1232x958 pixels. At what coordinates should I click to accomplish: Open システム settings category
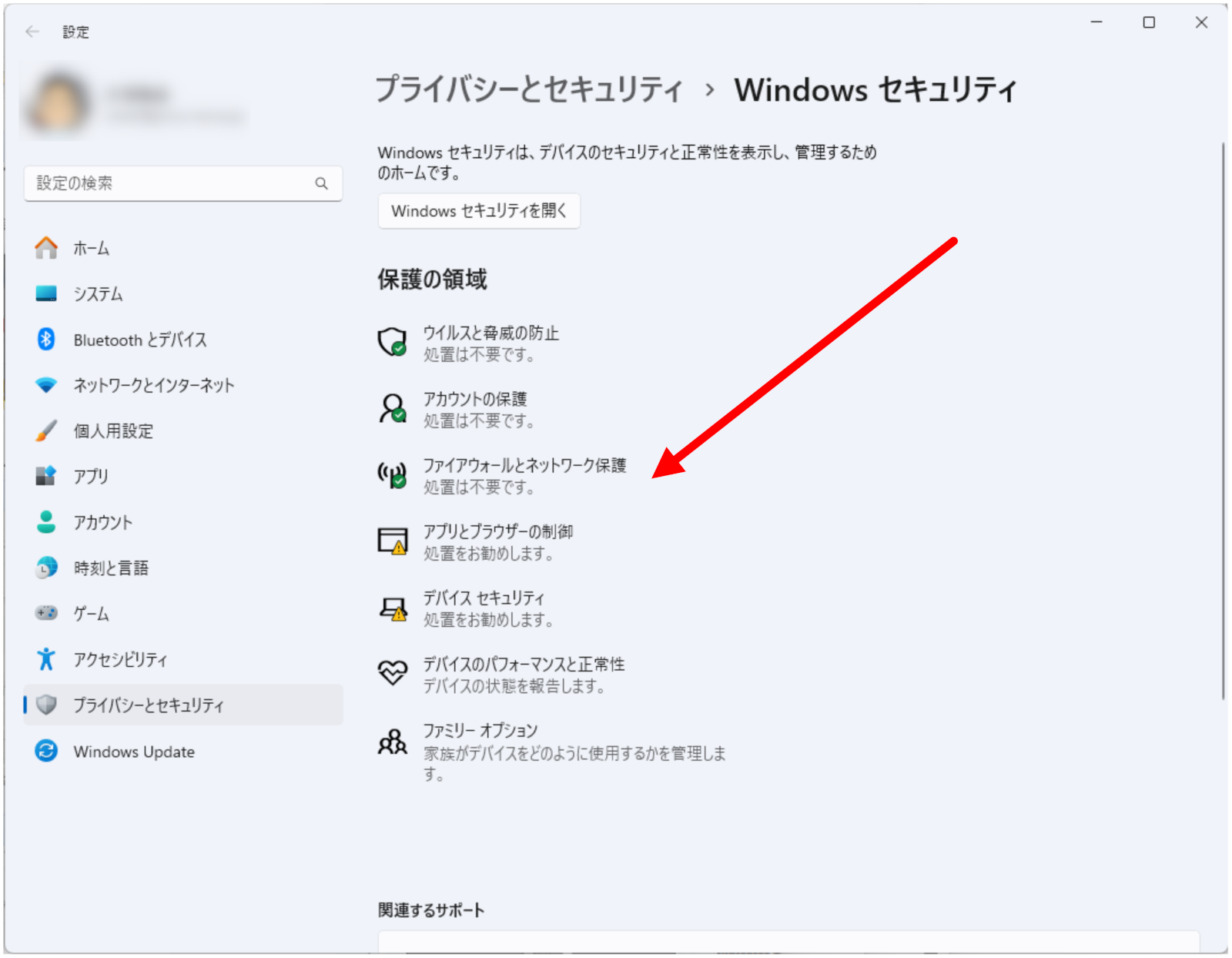(98, 294)
